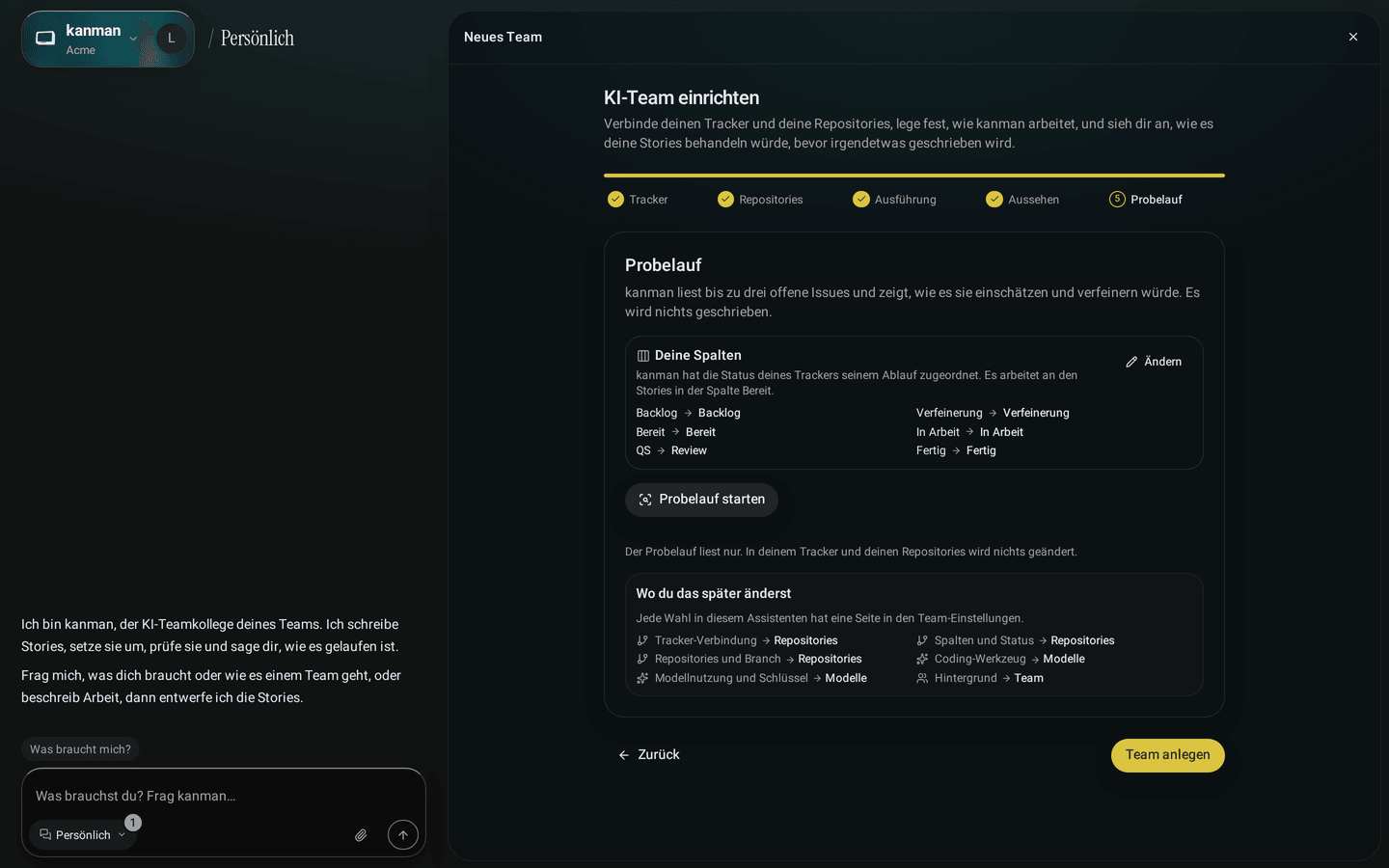Open Modelle link for Coding-Werkzeug
This screenshot has width=1389, height=868.
[x=1064, y=659]
